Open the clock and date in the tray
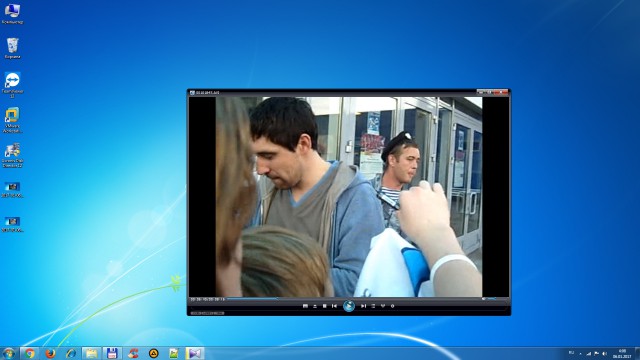 [x=622, y=353]
